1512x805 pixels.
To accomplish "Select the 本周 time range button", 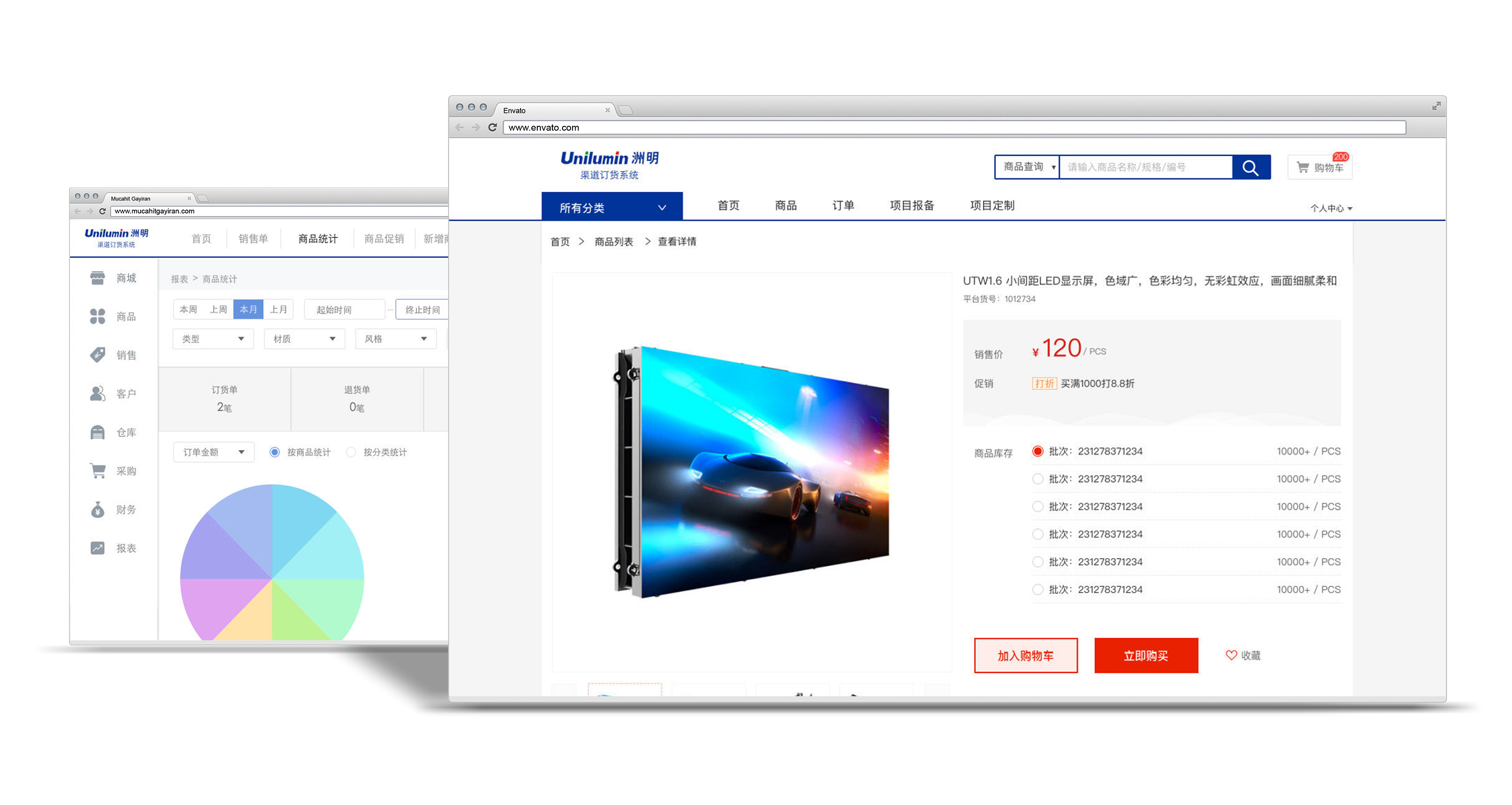I will (188, 309).
